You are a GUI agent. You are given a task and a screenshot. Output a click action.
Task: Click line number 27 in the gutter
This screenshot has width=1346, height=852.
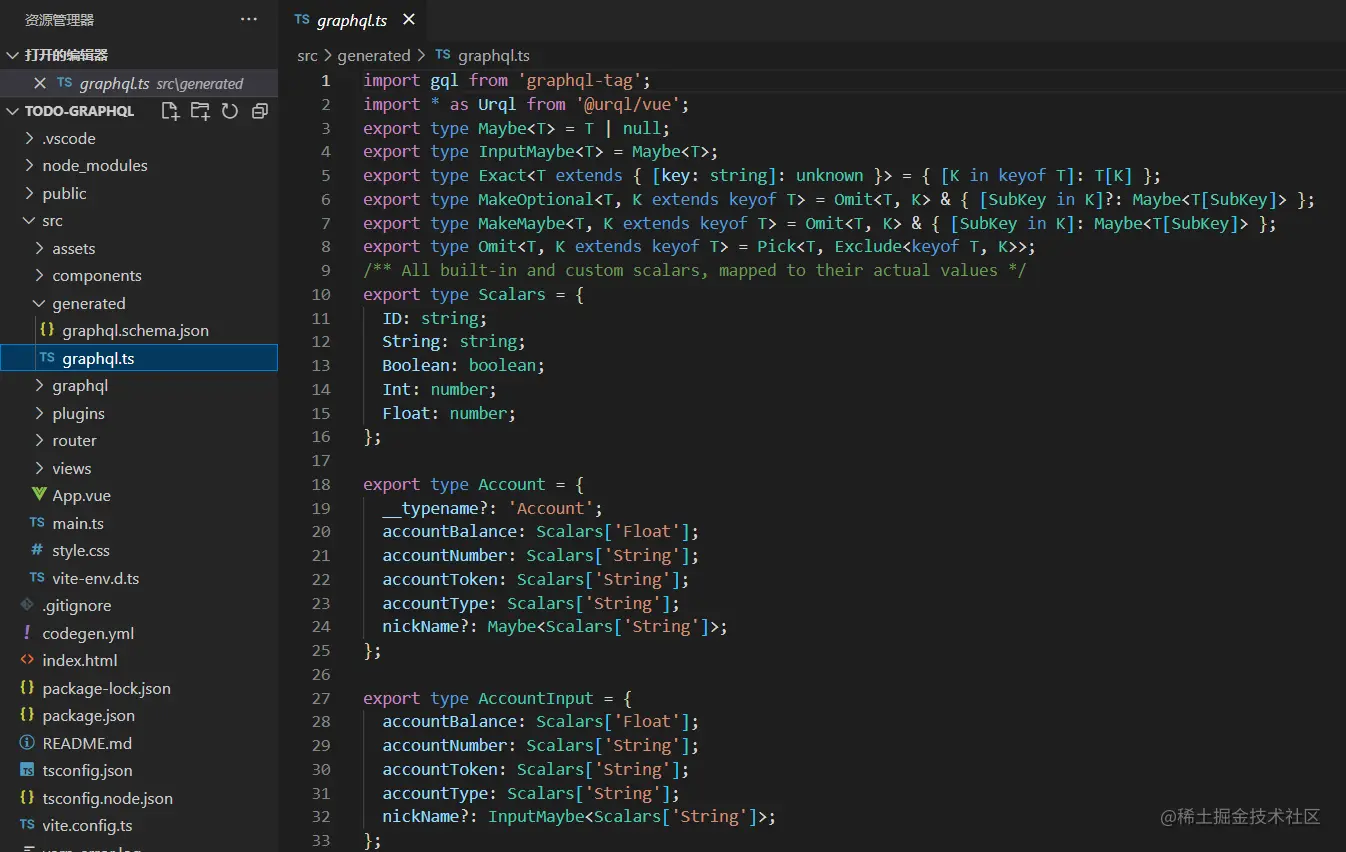(x=321, y=698)
